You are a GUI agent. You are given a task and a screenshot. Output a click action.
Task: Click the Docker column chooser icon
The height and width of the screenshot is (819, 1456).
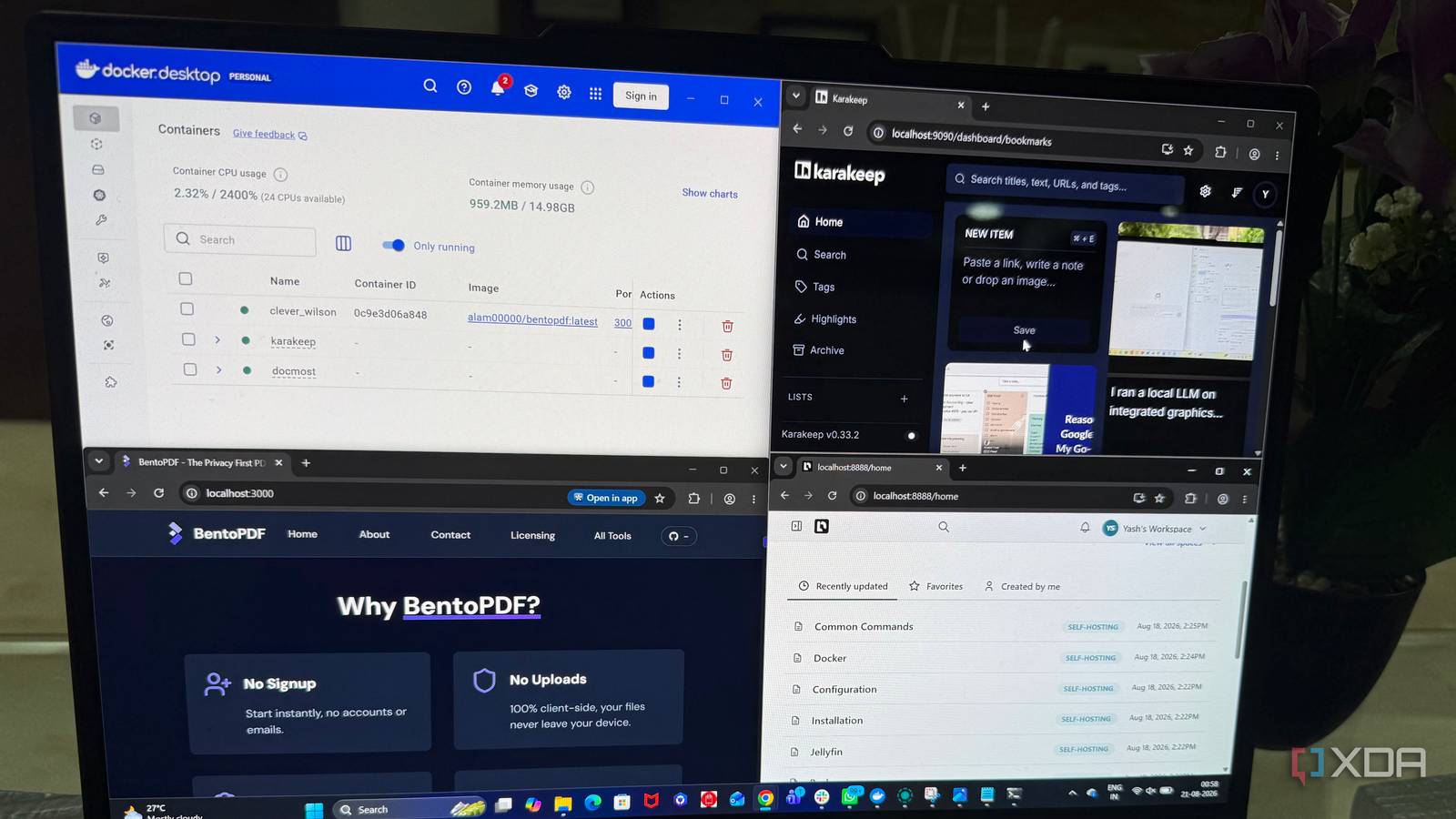click(x=343, y=243)
